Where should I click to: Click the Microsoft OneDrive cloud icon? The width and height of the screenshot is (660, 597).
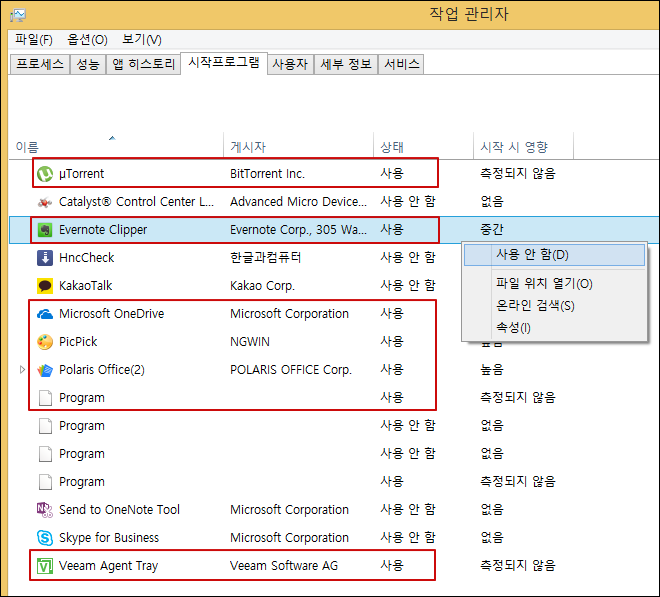tap(45, 314)
